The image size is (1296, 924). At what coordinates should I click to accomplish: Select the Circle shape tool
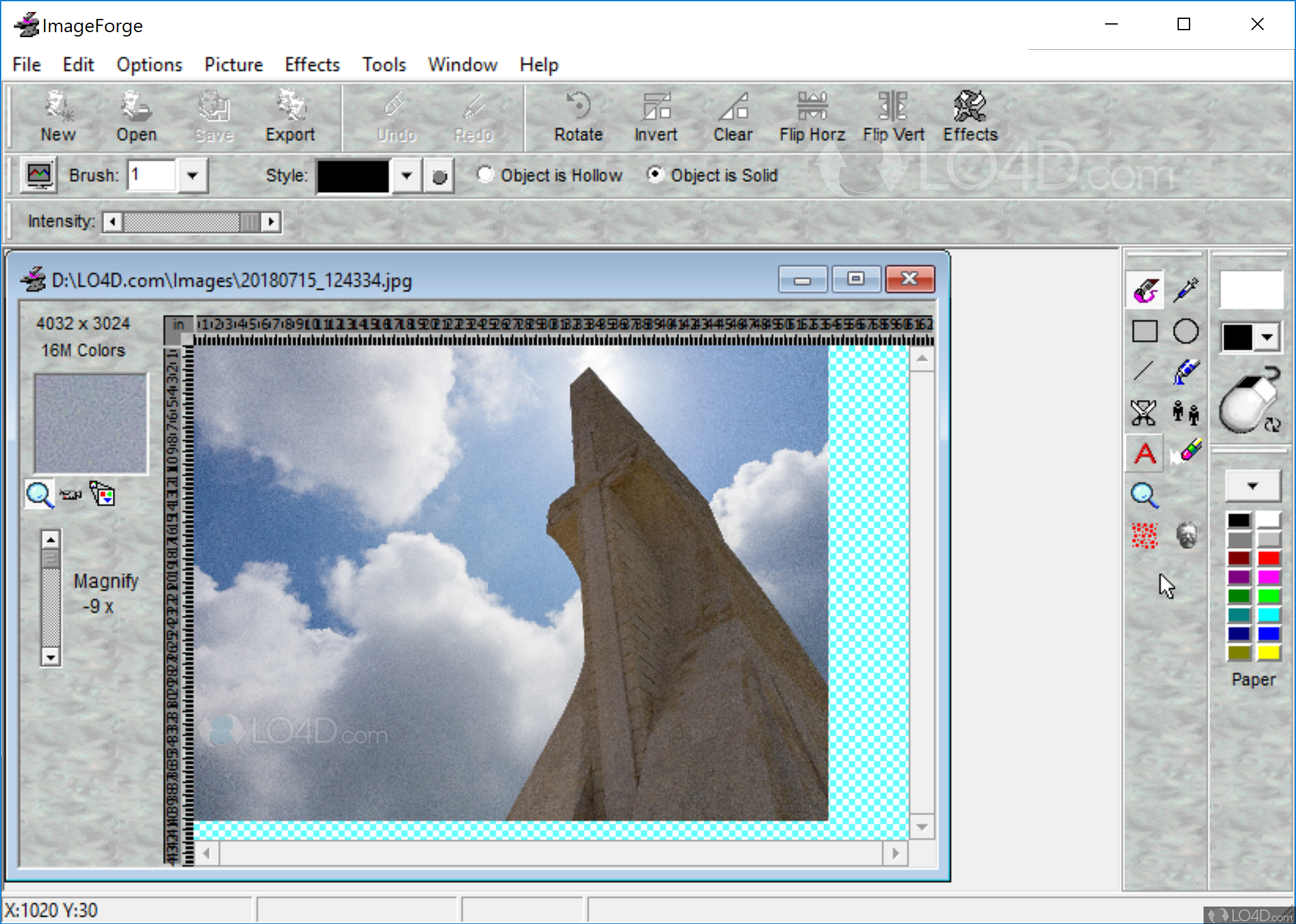[1185, 331]
